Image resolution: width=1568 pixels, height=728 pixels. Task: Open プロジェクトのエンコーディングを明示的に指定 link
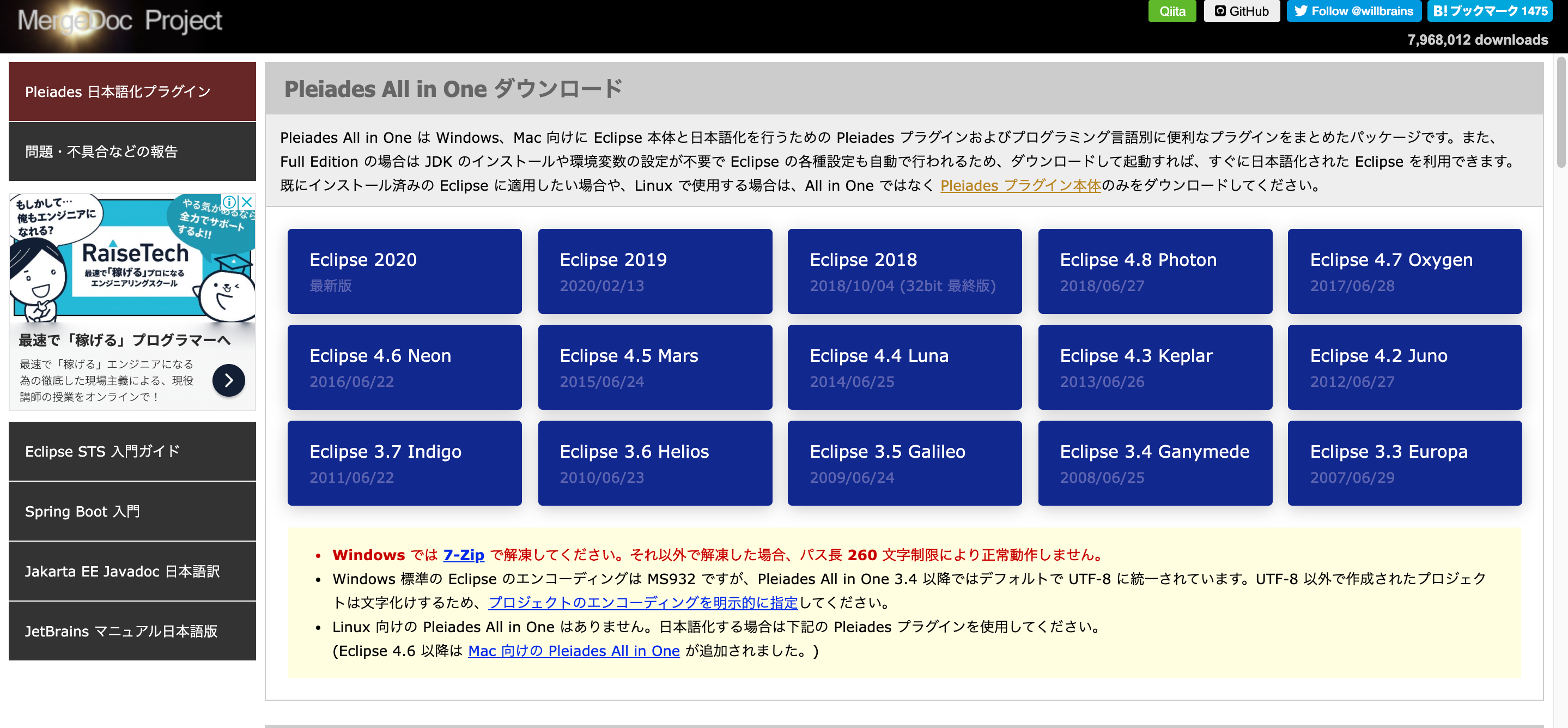[643, 603]
